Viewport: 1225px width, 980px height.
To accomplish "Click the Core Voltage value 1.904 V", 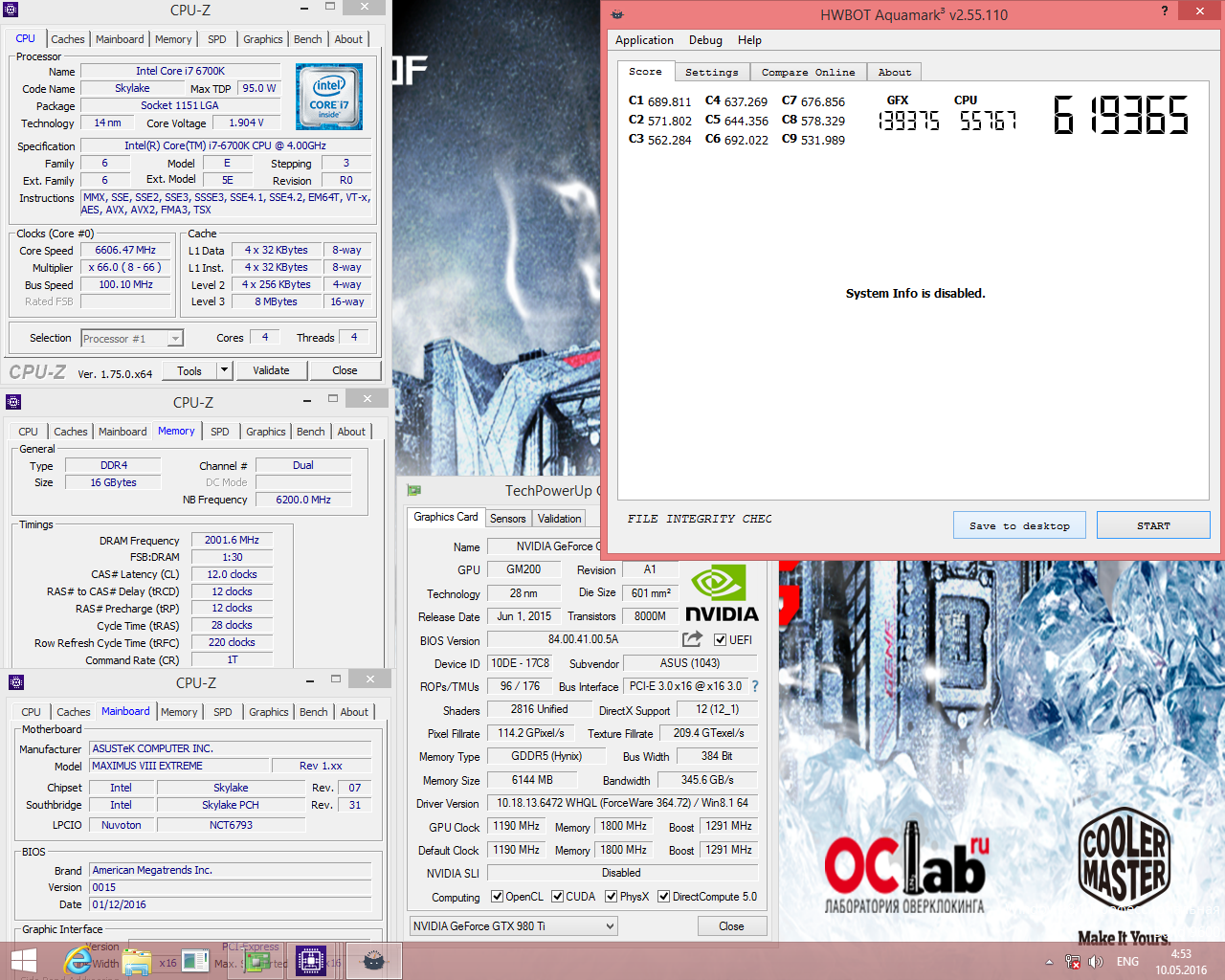I will pos(246,122).
